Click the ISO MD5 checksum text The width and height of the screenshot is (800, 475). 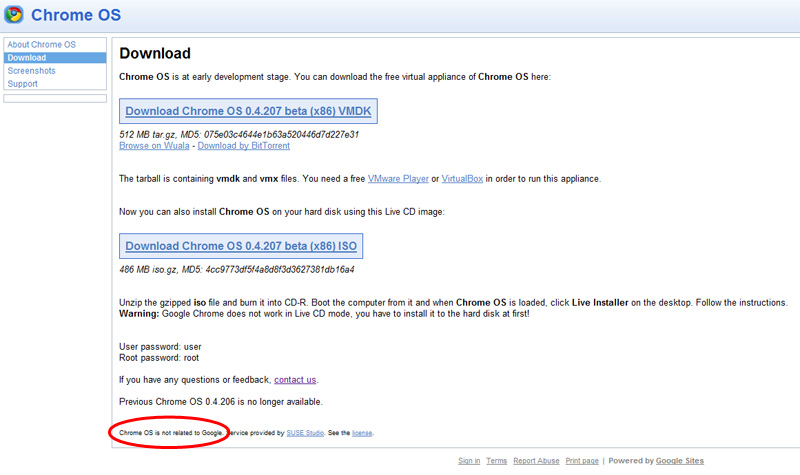point(237,269)
